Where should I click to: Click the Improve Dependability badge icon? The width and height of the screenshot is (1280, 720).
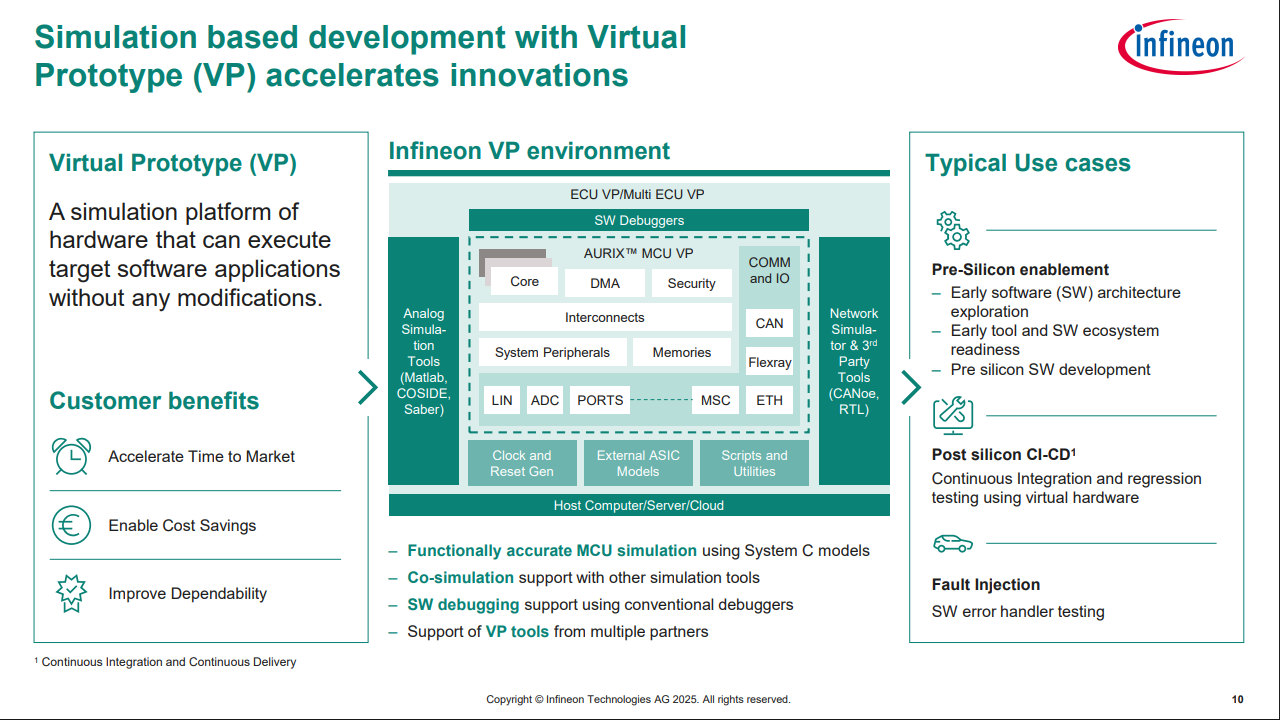tap(71, 593)
